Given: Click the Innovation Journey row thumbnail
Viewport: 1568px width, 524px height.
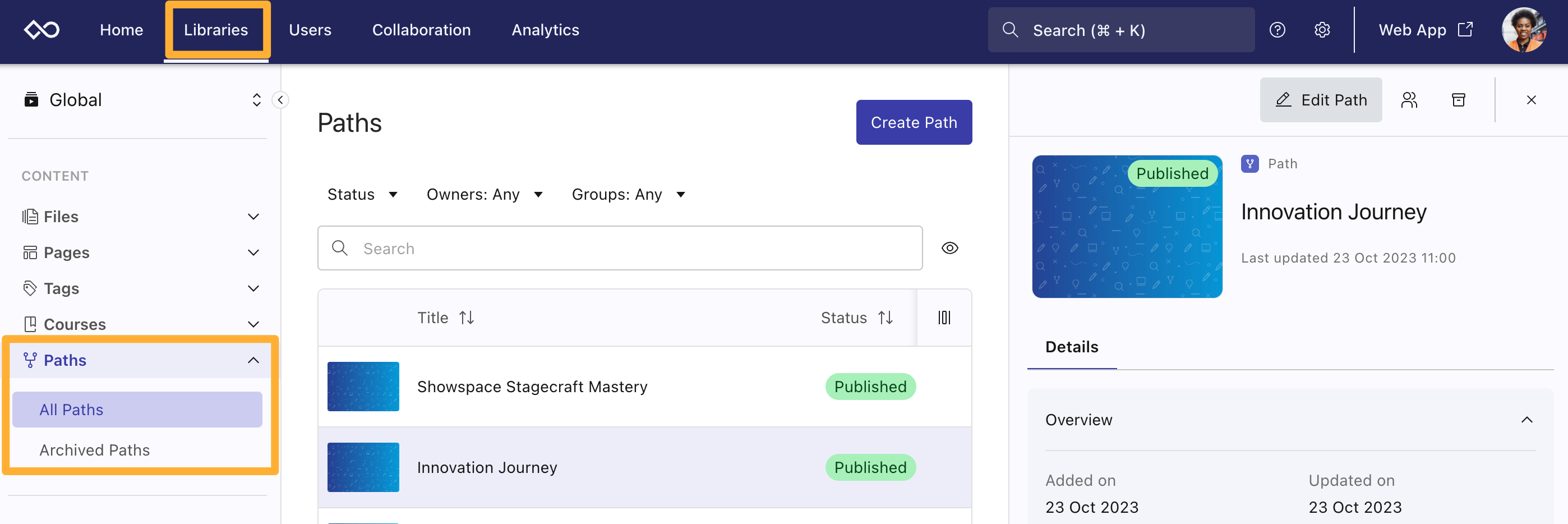Looking at the screenshot, I should [x=363, y=467].
